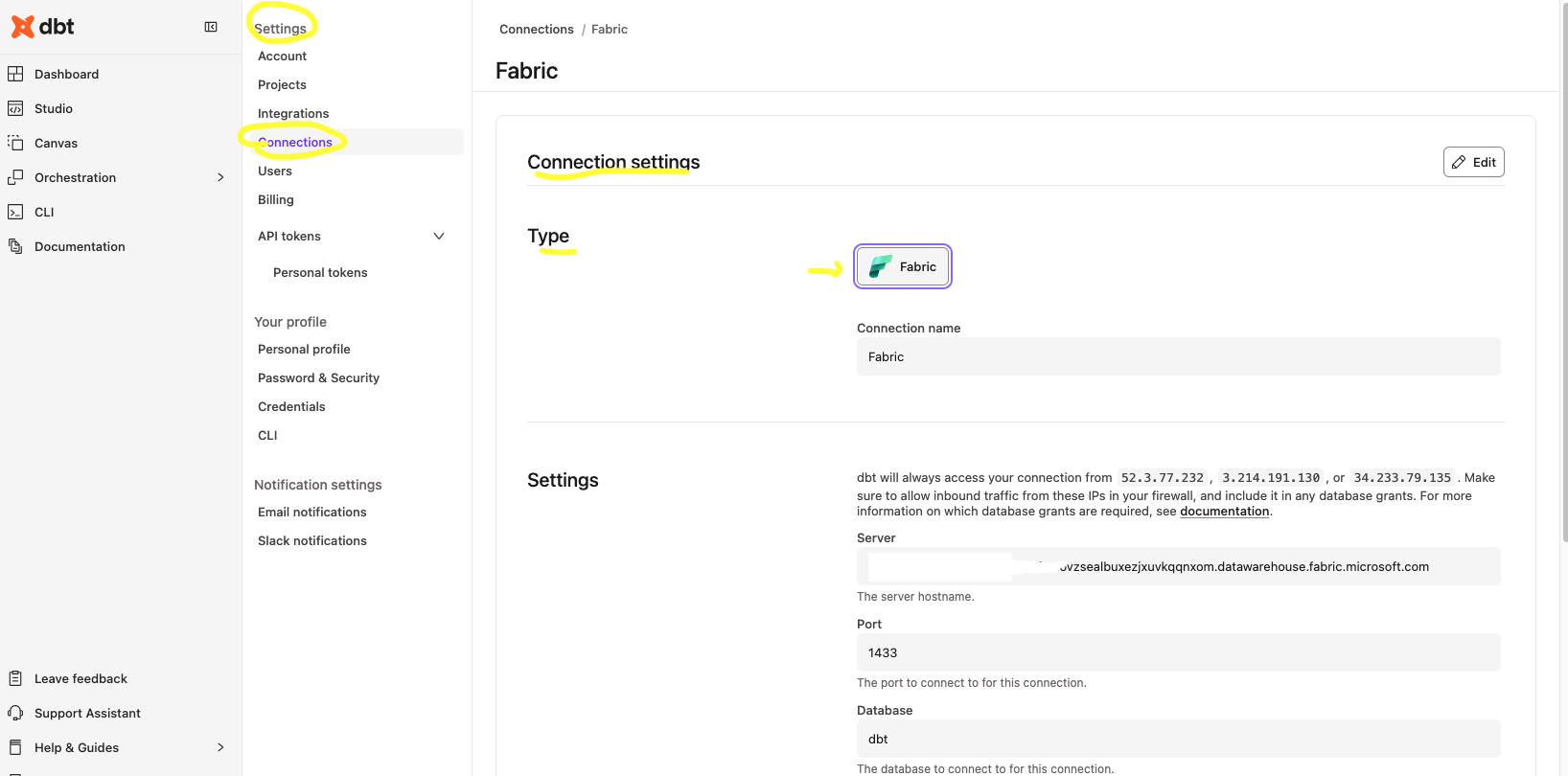This screenshot has width=1568, height=776.
Task: Click the Support Assistant headset icon
Action: (15, 713)
